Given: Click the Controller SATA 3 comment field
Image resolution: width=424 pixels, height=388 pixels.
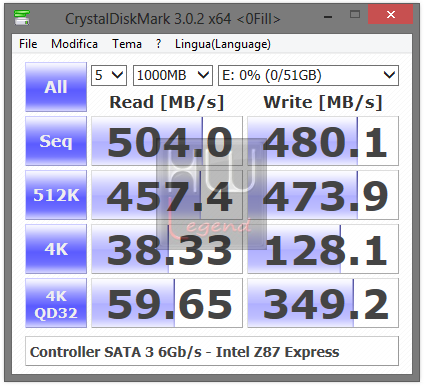Looking at the screenshot, I should (212, 351).
